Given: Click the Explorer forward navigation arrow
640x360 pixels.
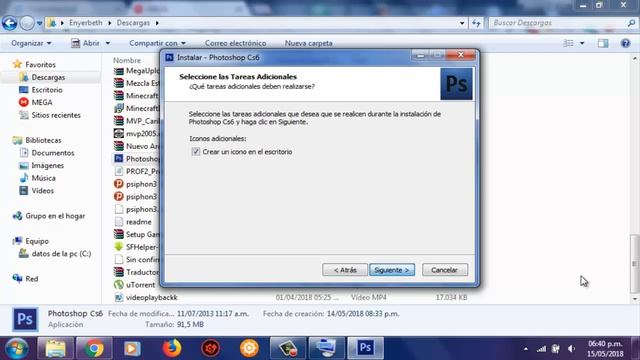Looking at the screenshot, I should click(x=27, y=23).
